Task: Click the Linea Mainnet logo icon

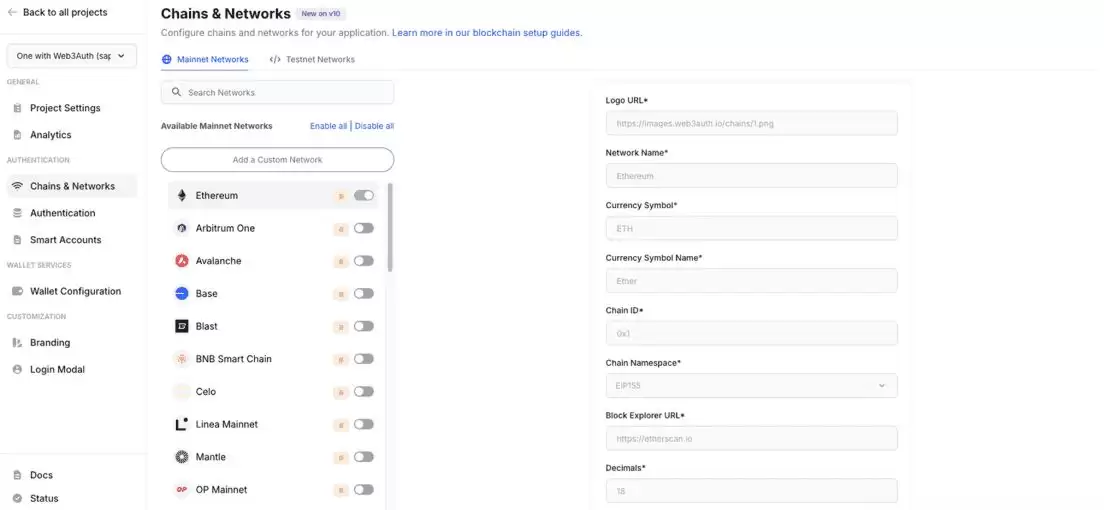Action: [x=182, y=424]
